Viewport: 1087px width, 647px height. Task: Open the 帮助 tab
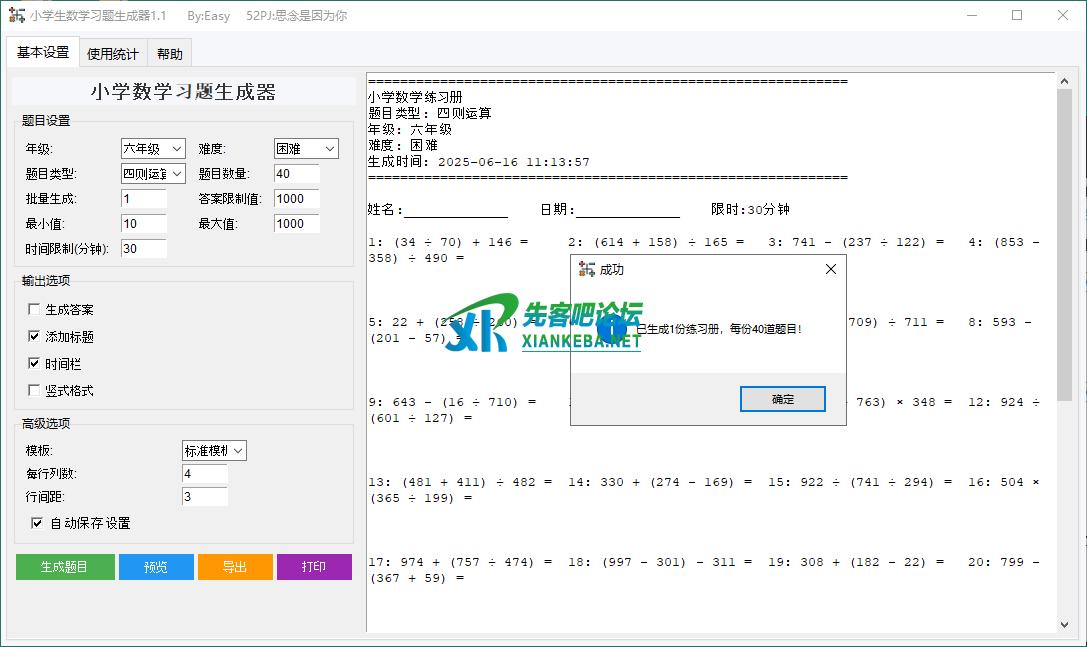pyautogui.click(x=170, y=54)
